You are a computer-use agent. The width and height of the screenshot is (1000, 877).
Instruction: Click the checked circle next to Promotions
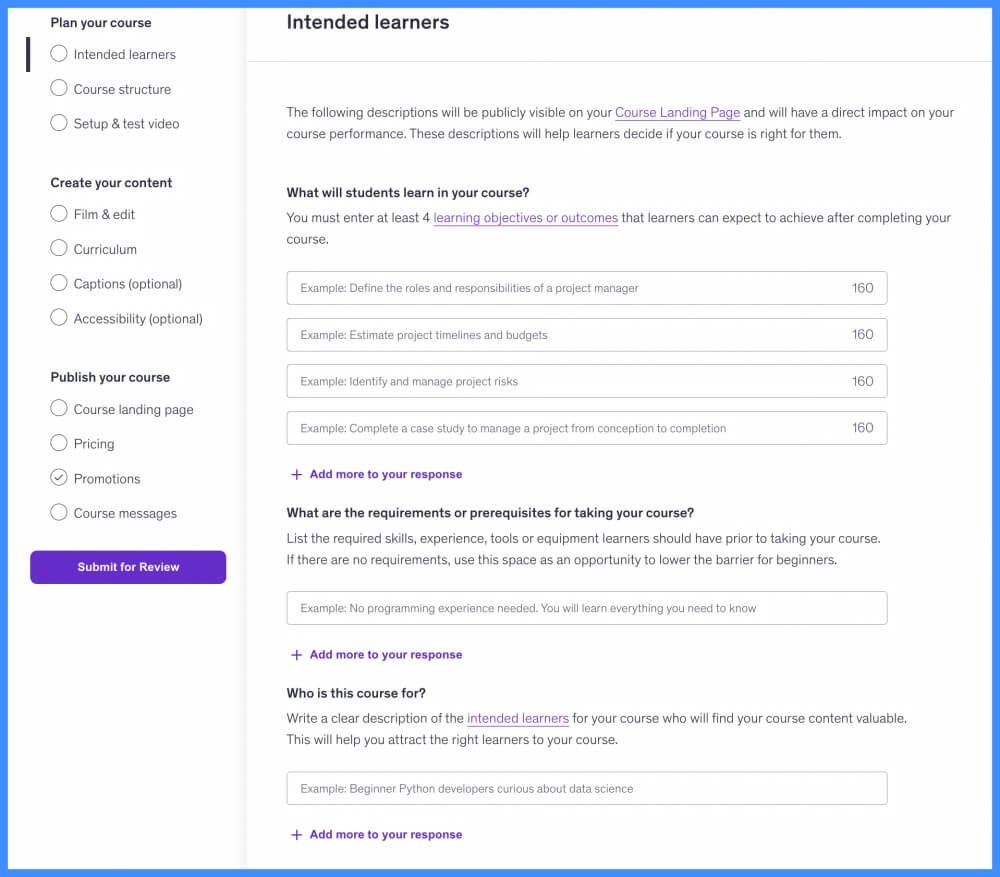click(59, 478)
